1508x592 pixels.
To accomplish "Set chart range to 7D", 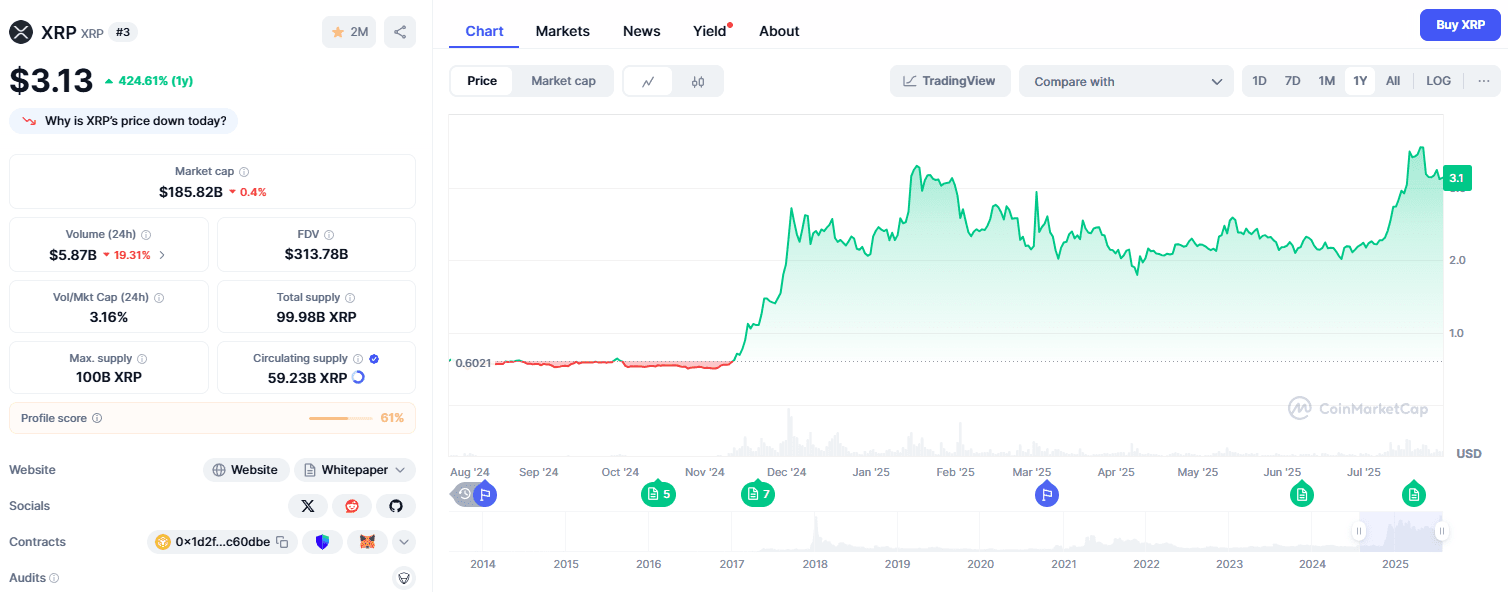I will [x=1293, y=81].
